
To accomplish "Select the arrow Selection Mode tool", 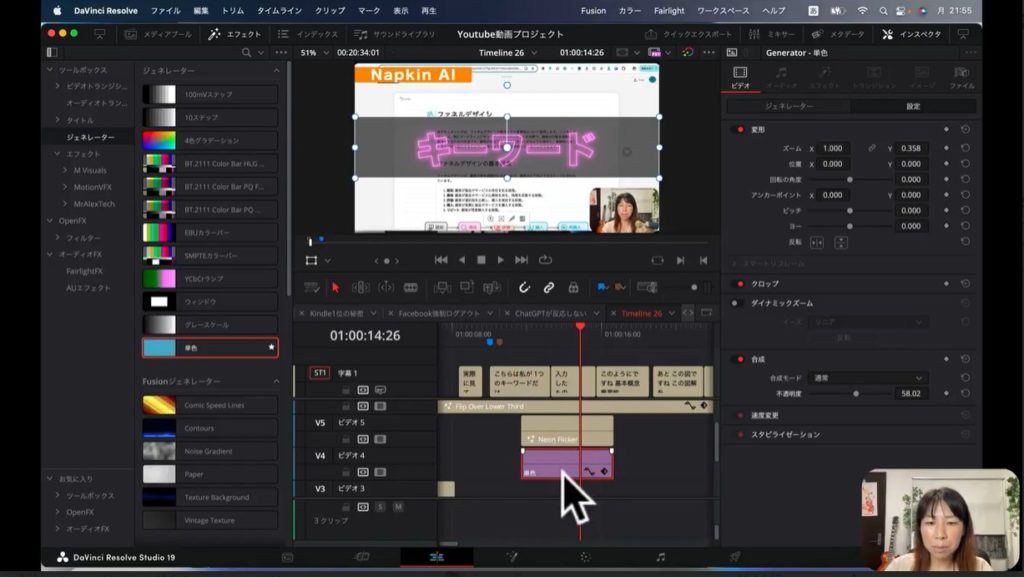I will point(335,287).
